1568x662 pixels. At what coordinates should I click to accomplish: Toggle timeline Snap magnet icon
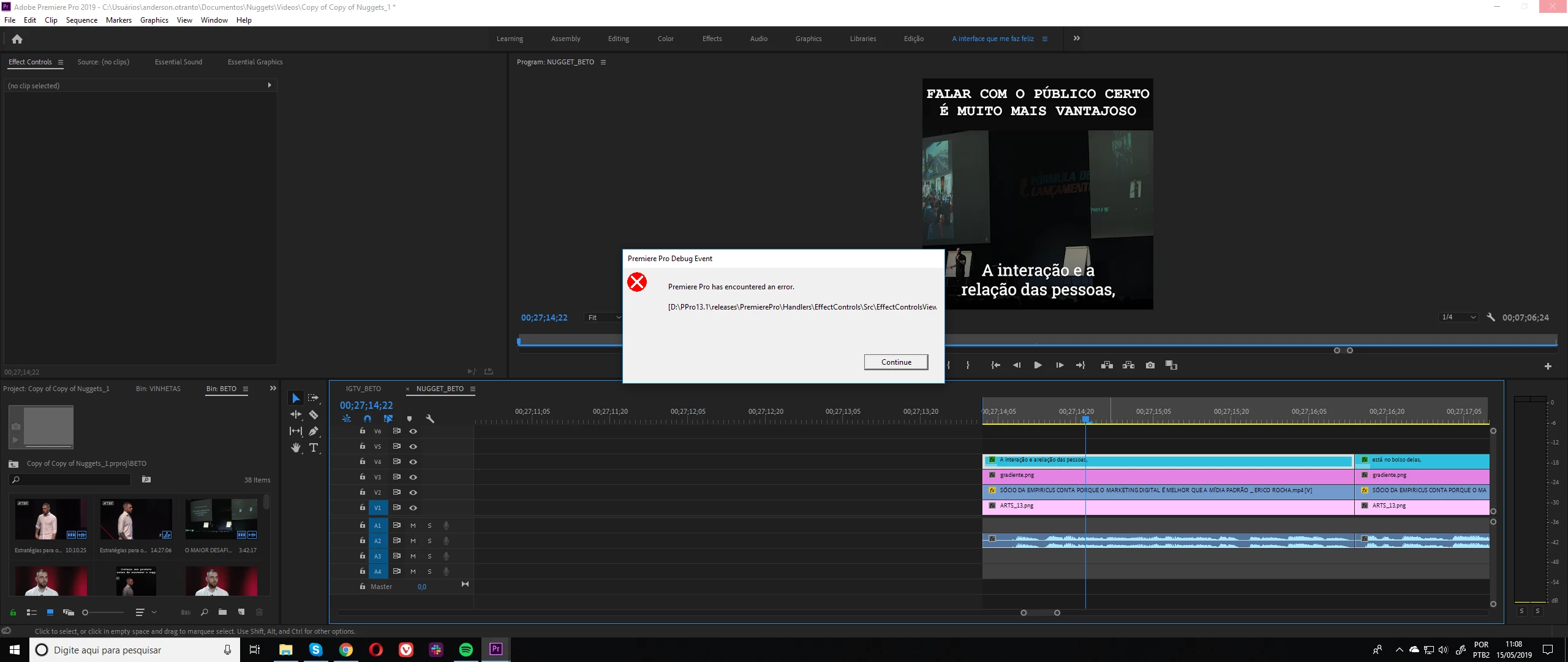point(367,419)
